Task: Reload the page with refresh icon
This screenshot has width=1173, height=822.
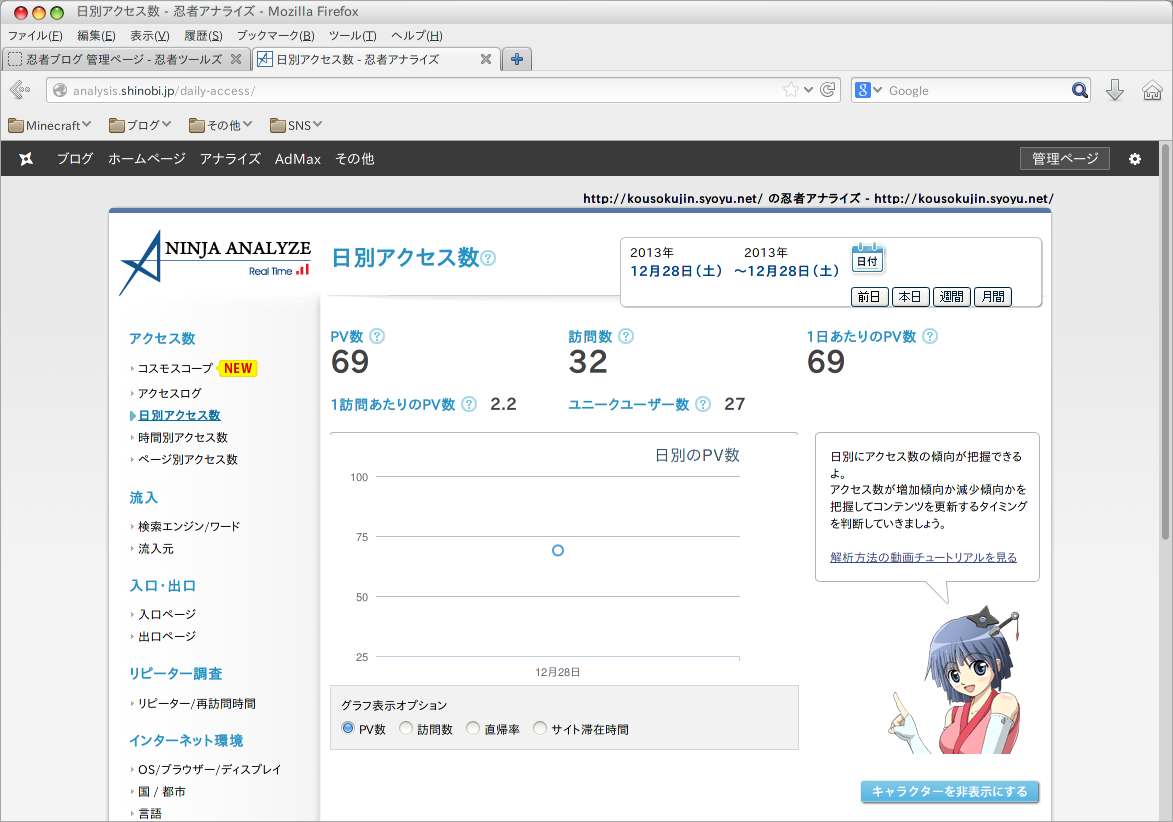Action: coord(827,90)
